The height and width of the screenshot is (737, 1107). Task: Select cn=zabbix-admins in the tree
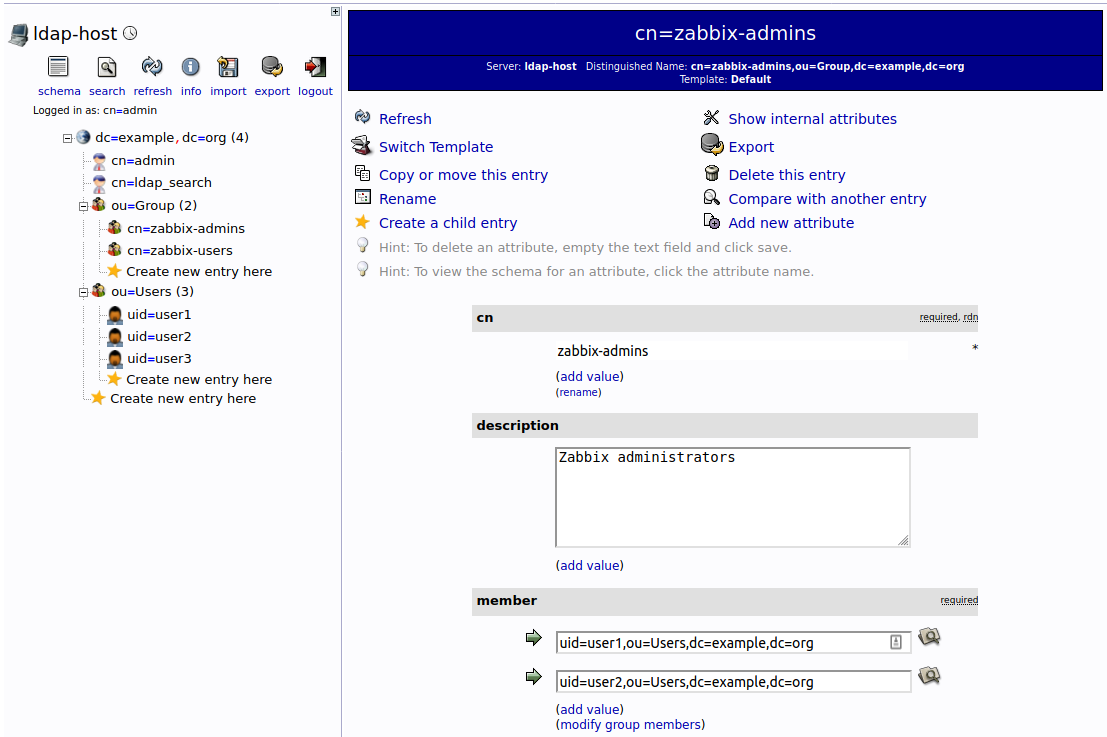(x=186, y=228)
